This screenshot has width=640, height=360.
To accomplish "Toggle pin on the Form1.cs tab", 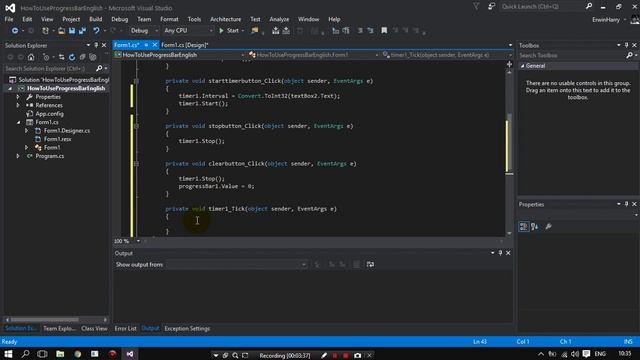I will [x=146, y=45].
